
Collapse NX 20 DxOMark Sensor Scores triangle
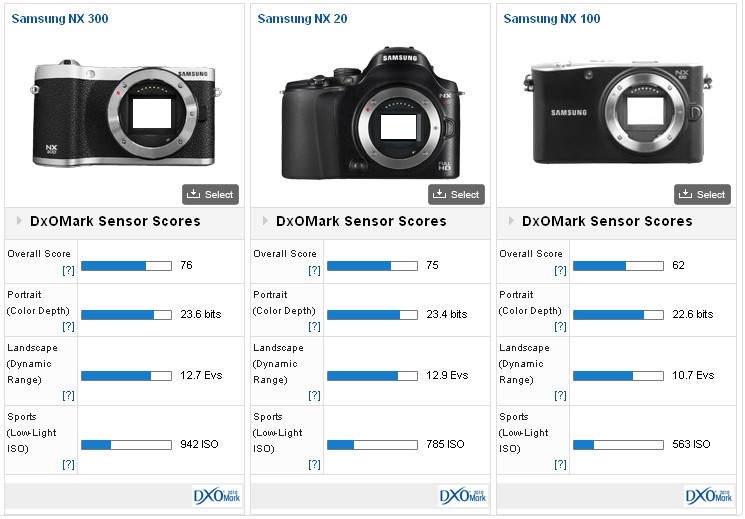(x=265, y=221)
